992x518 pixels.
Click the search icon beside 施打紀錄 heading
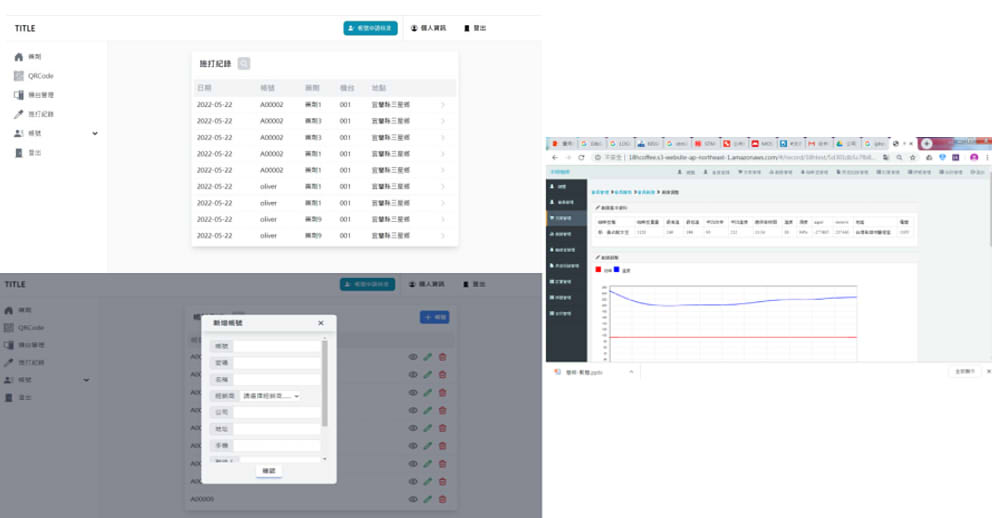click(244, 64)
